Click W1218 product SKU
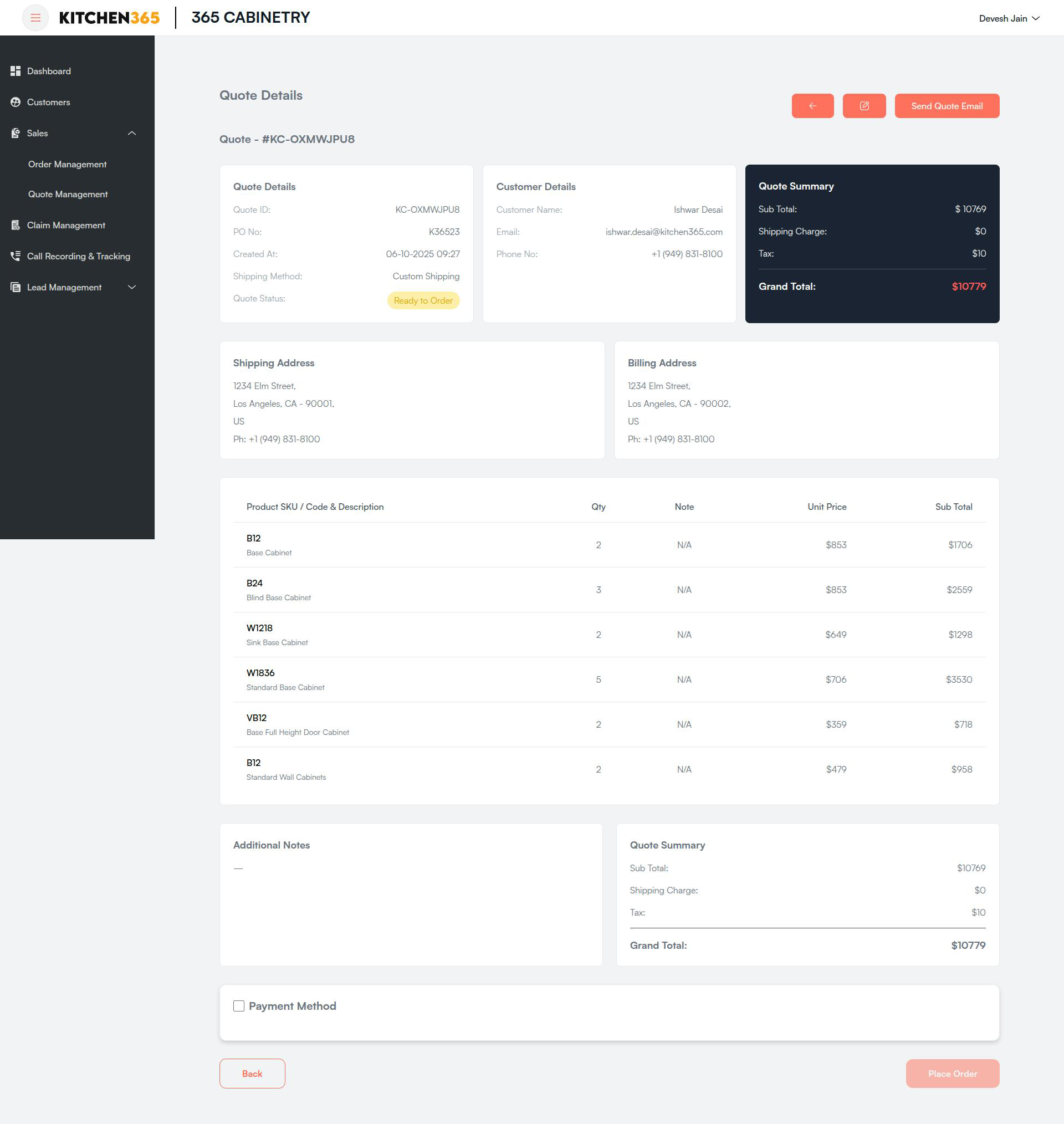 [x=259, y=628]
